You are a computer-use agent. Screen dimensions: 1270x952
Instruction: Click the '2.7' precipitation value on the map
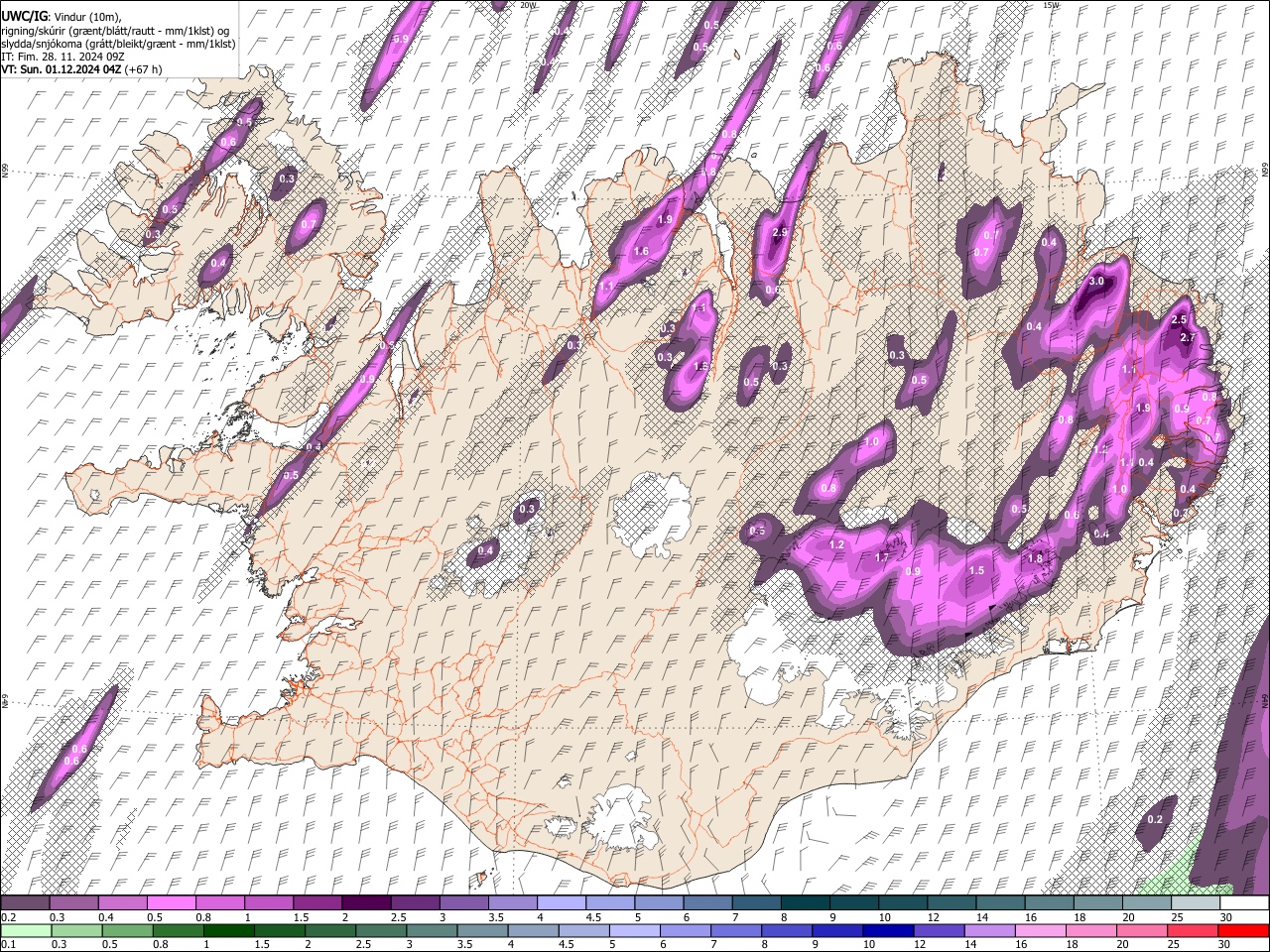point(1190,338)
